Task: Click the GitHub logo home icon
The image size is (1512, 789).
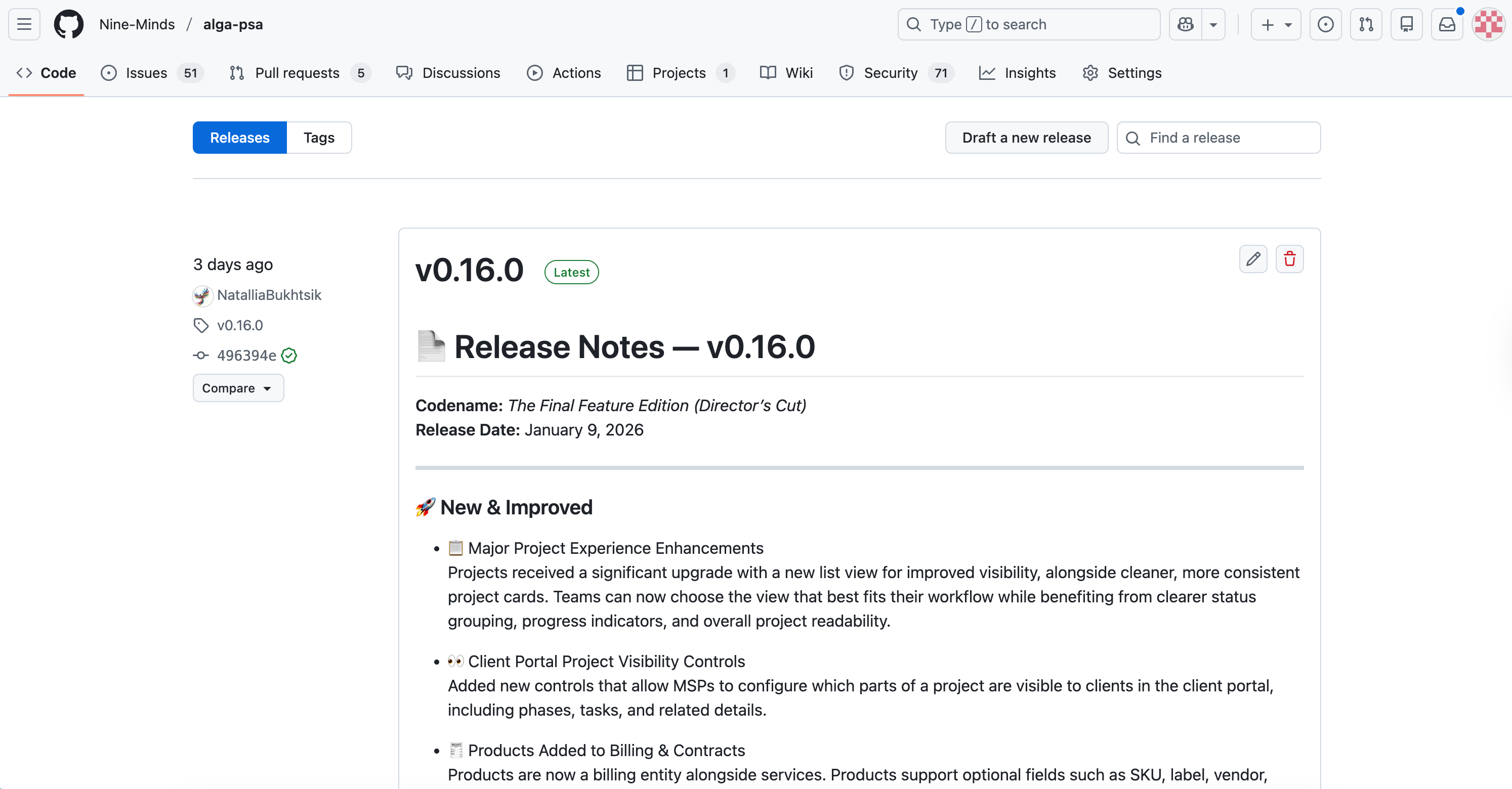Action: 69,24
